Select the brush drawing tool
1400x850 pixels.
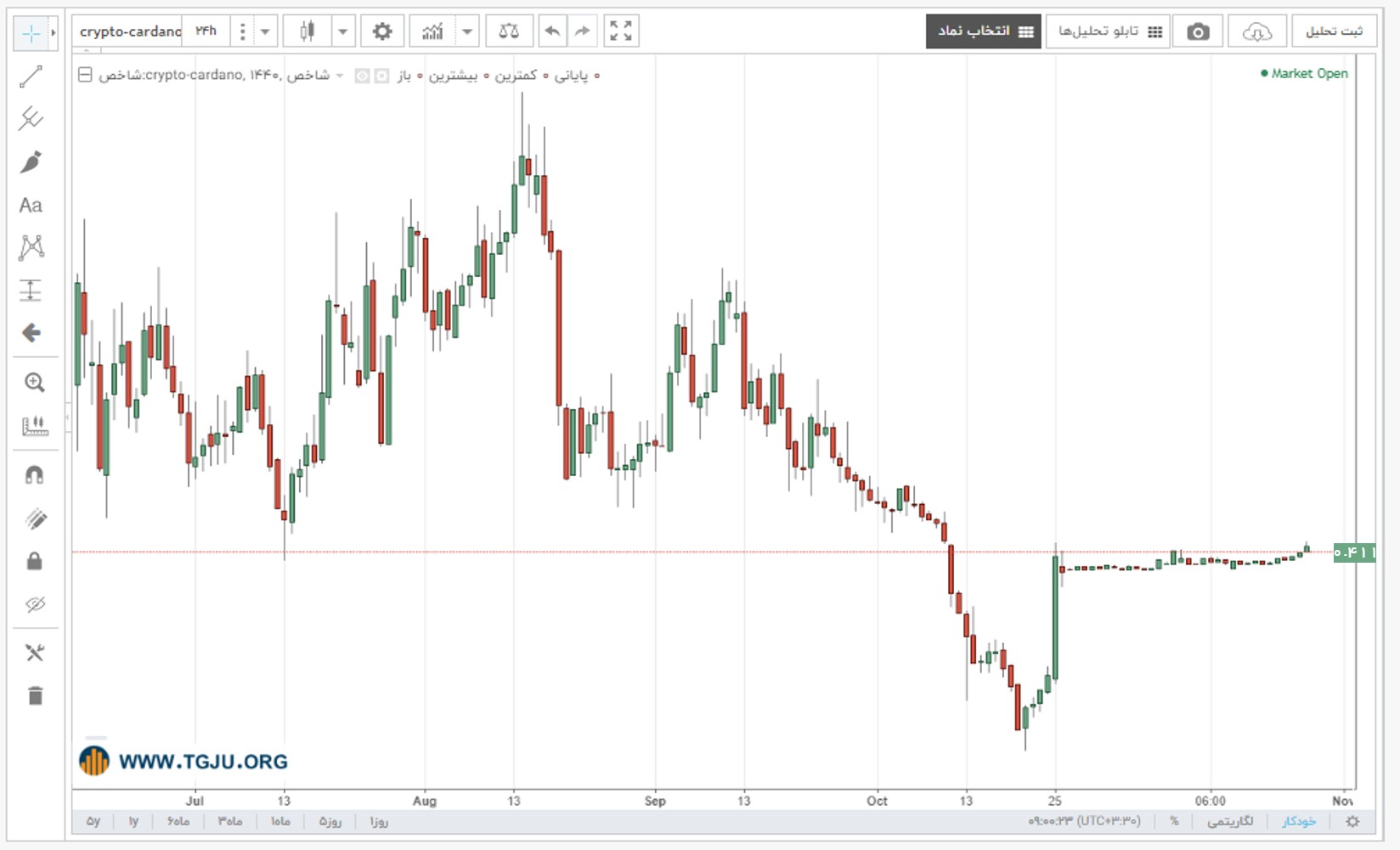click(31, 161)
